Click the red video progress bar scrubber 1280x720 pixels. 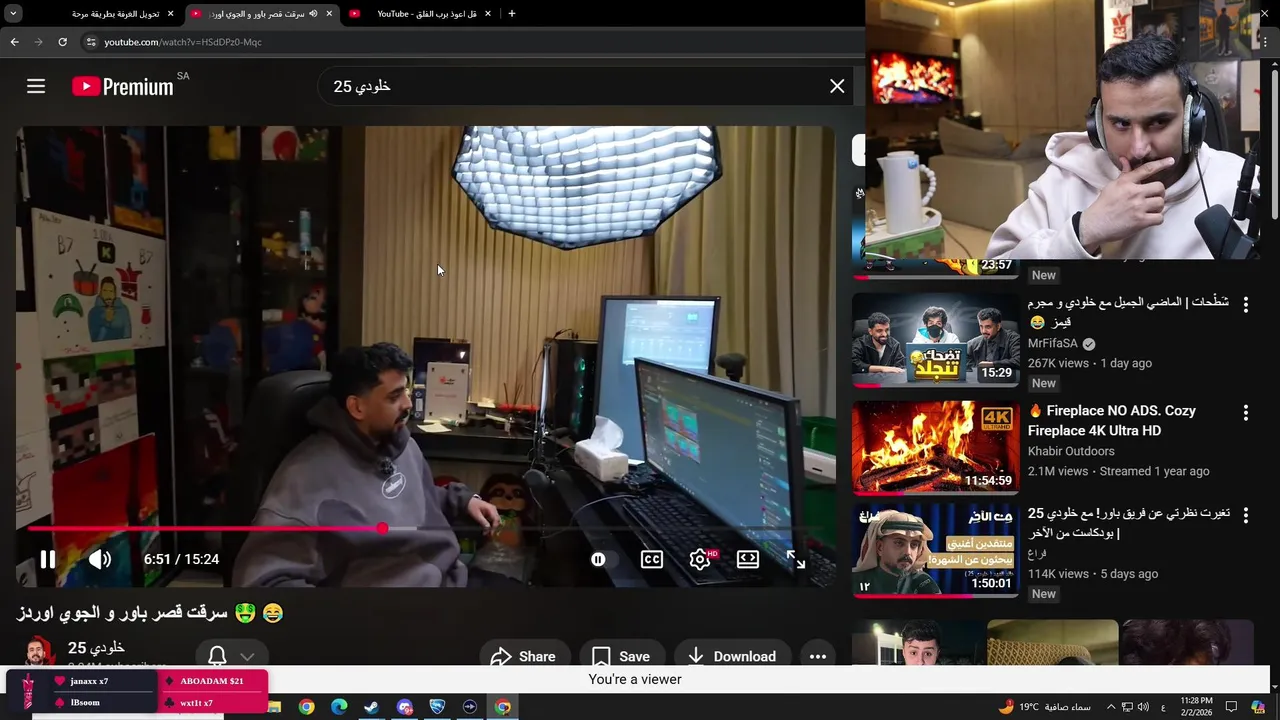382,528
